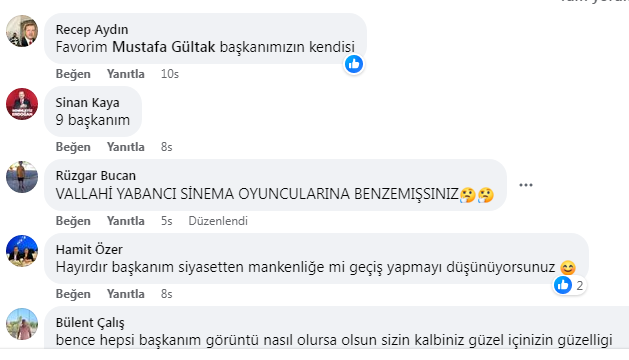Open Bülent Çalış name link

click(90, 322)
